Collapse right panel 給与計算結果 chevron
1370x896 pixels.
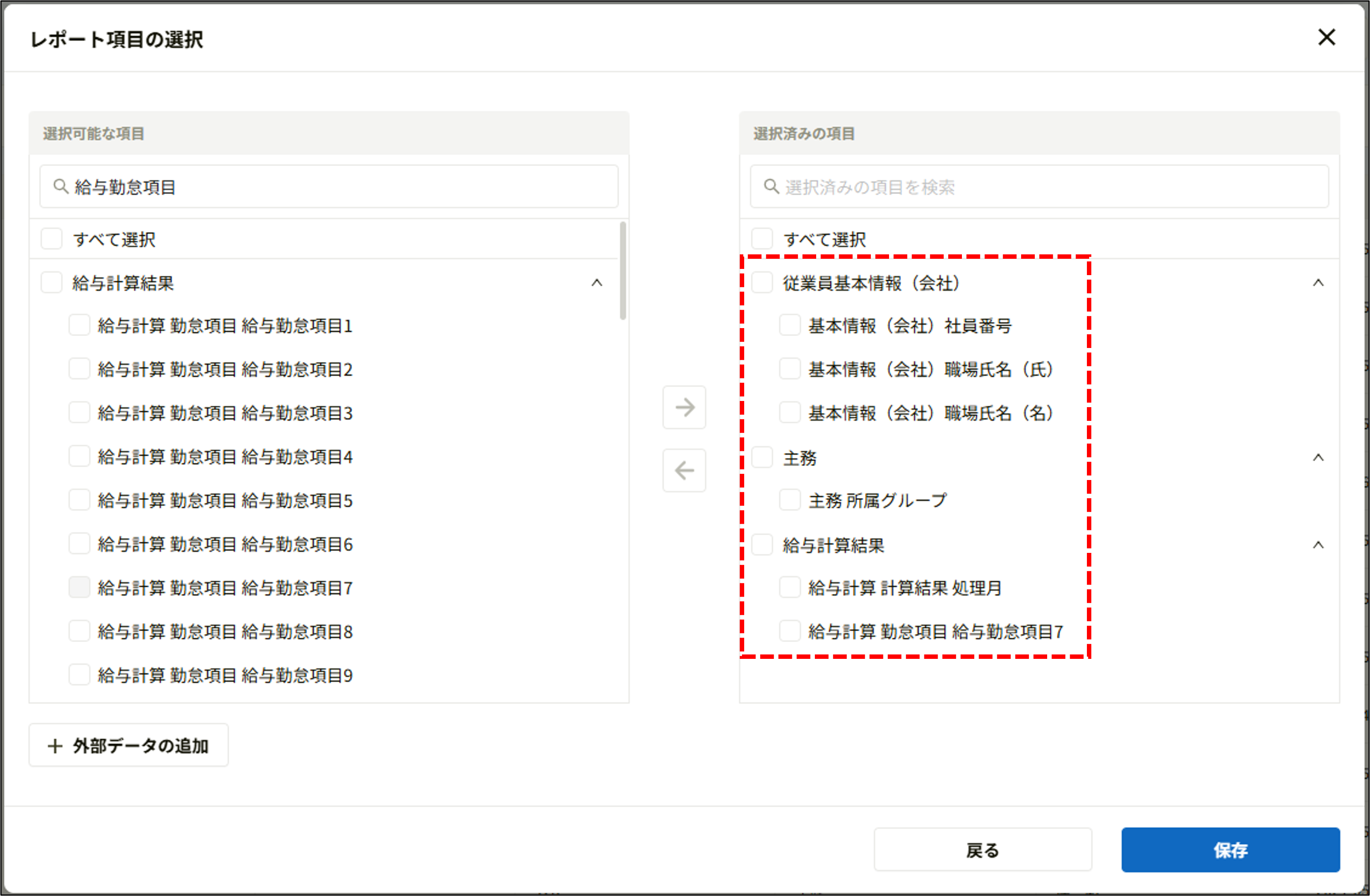point(1317,545)
